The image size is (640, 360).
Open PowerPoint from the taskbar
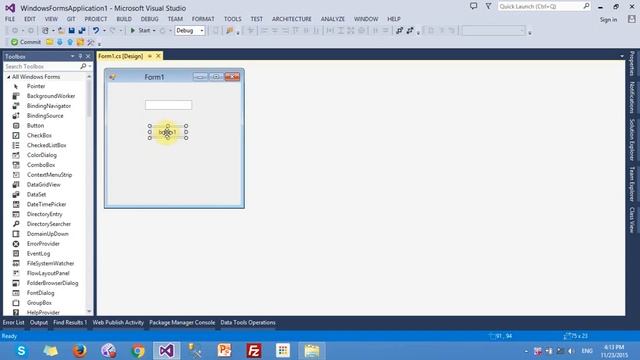point(224,351)
